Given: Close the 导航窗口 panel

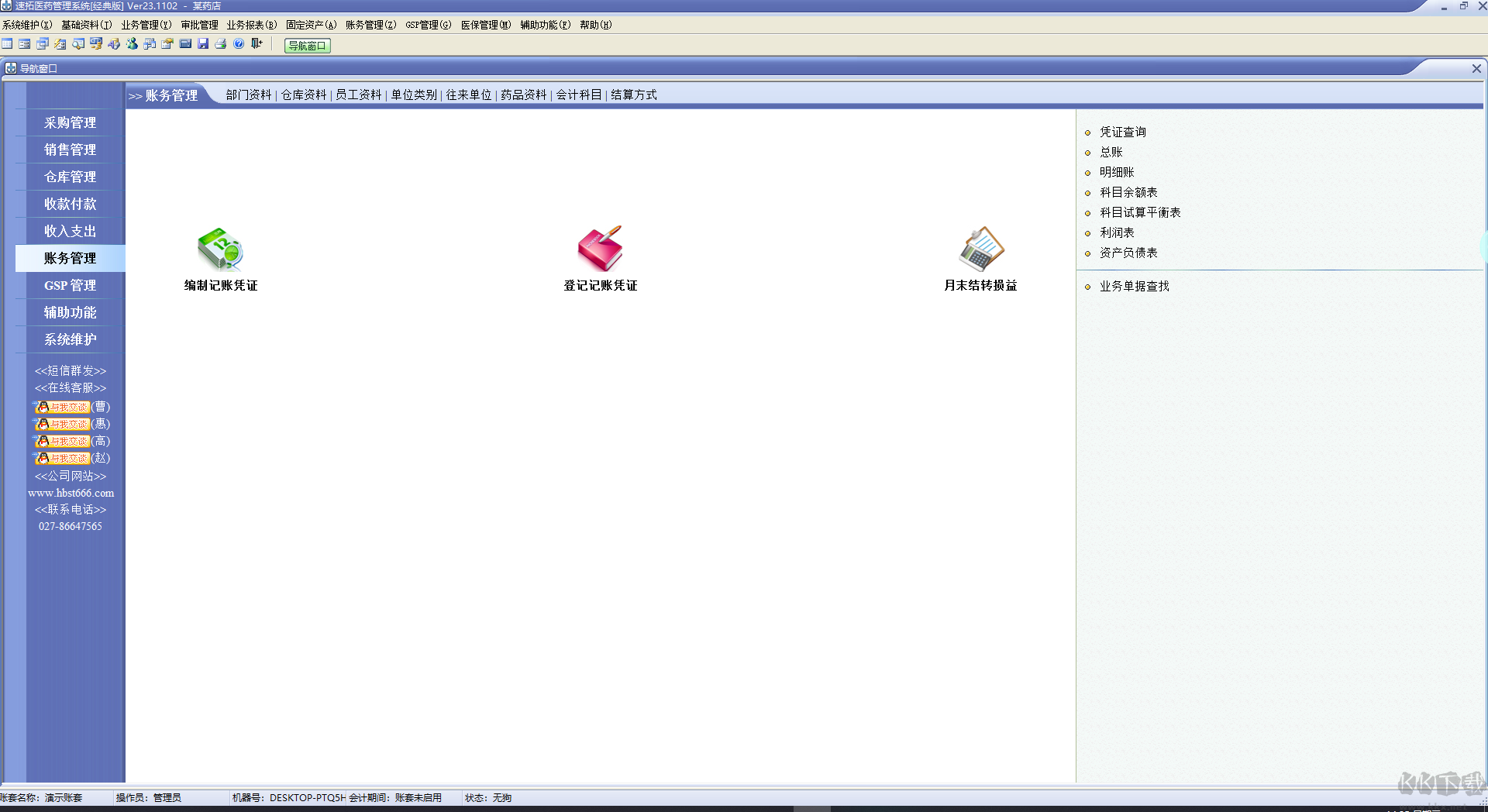Looking at the screenshot, I should 1476,68.
